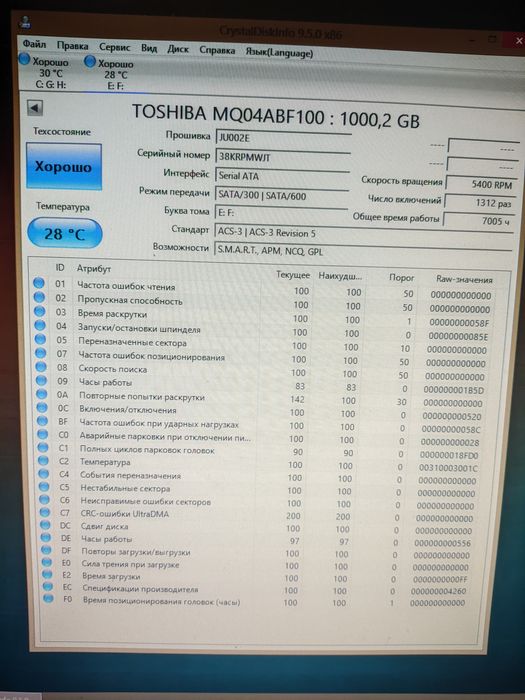The width and height of the screenshot is (525, 700).
Task: Select 'Повторные попытки раскрутки' attribute text
Action: (142, 396)
